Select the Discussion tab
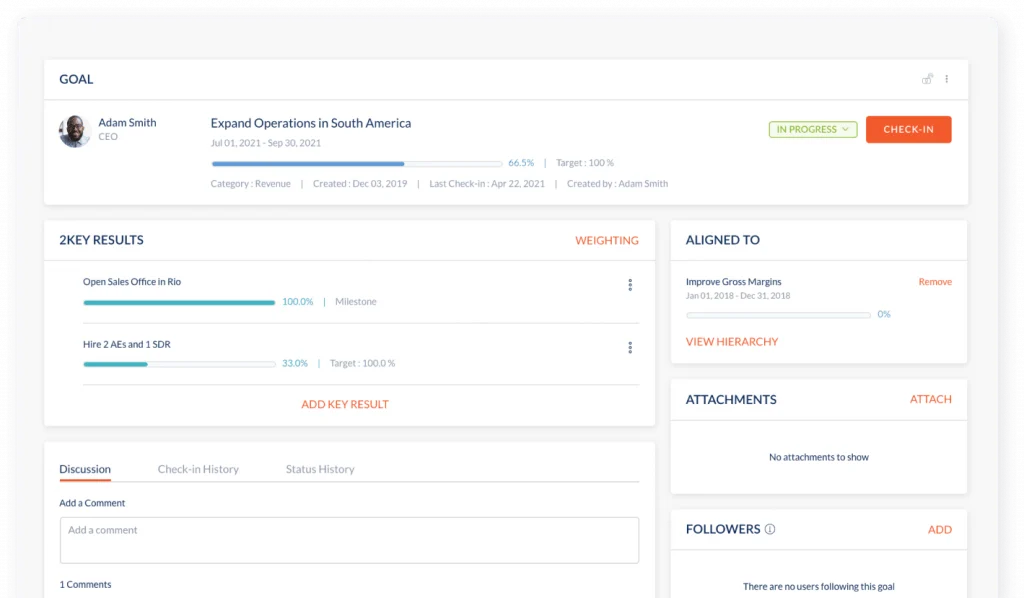This screenshot has width=1024, height=598. [x=85, y=469]
